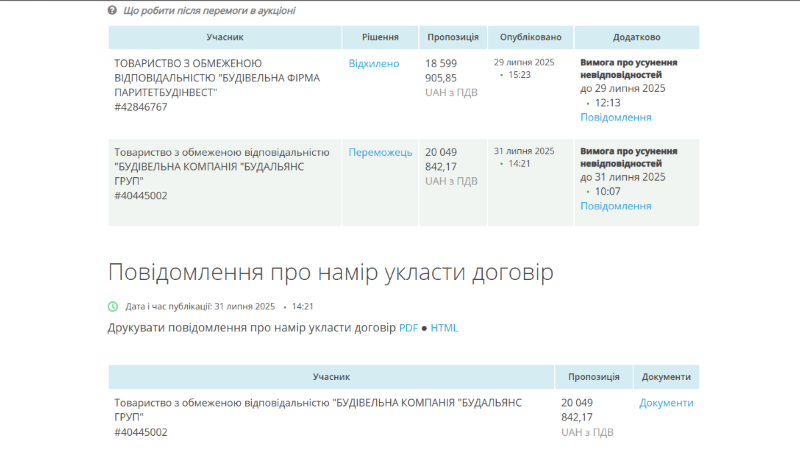
Task: Click the green clock icon by publication date
Action: [113, 306]
